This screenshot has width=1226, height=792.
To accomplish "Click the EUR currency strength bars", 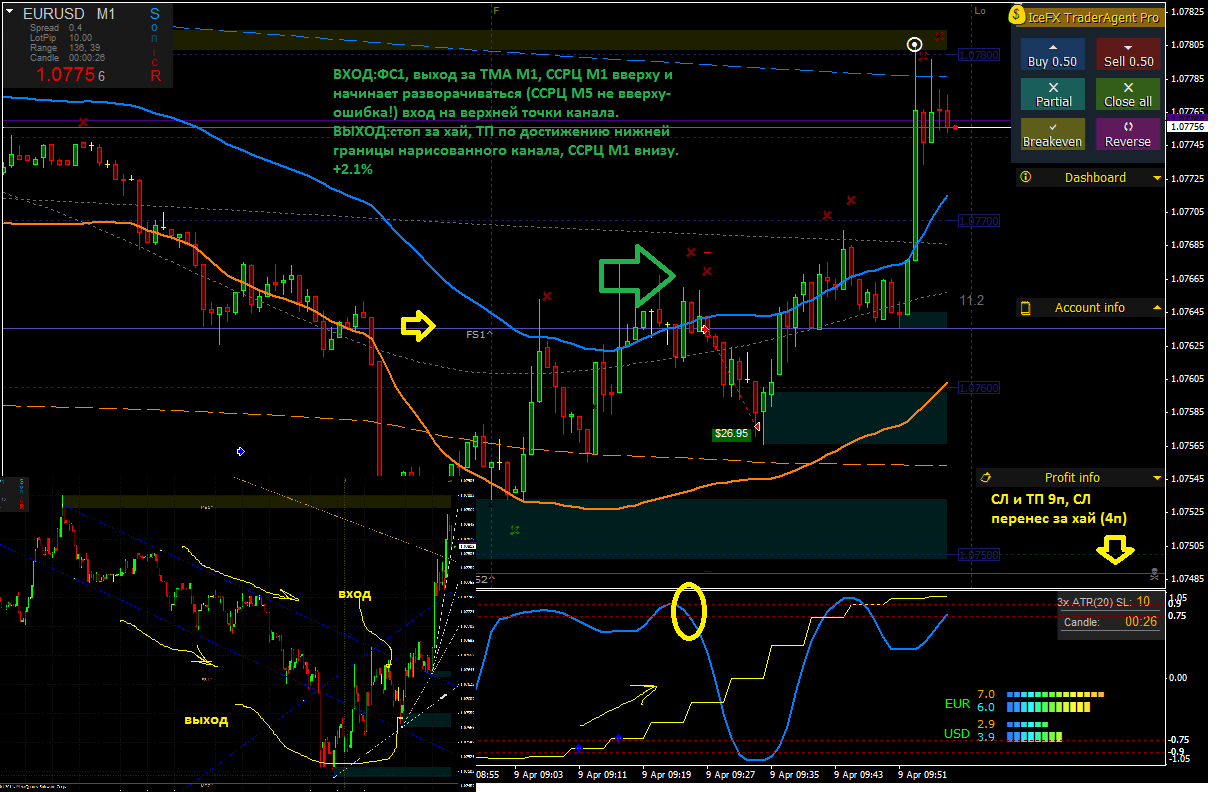I will (1054, 700).
